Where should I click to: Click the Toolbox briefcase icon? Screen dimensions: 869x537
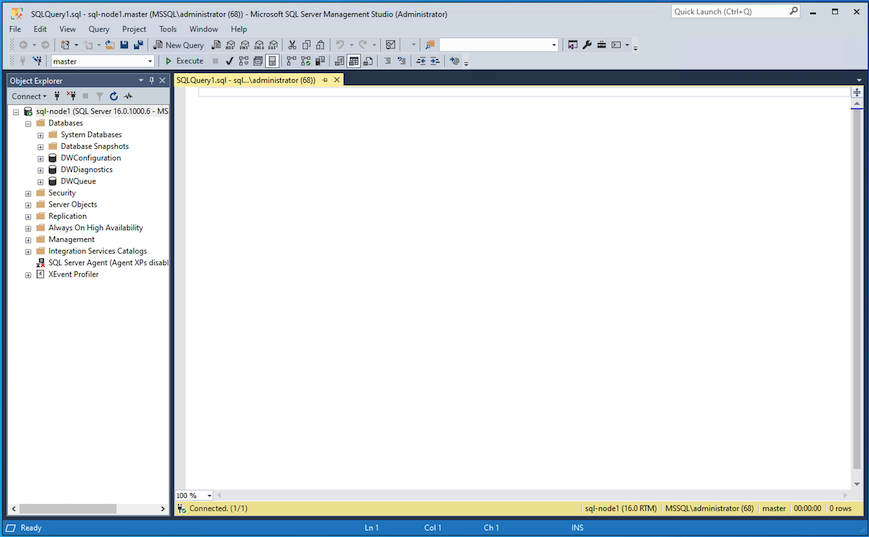pyautogui.click(x=601, y=45)
